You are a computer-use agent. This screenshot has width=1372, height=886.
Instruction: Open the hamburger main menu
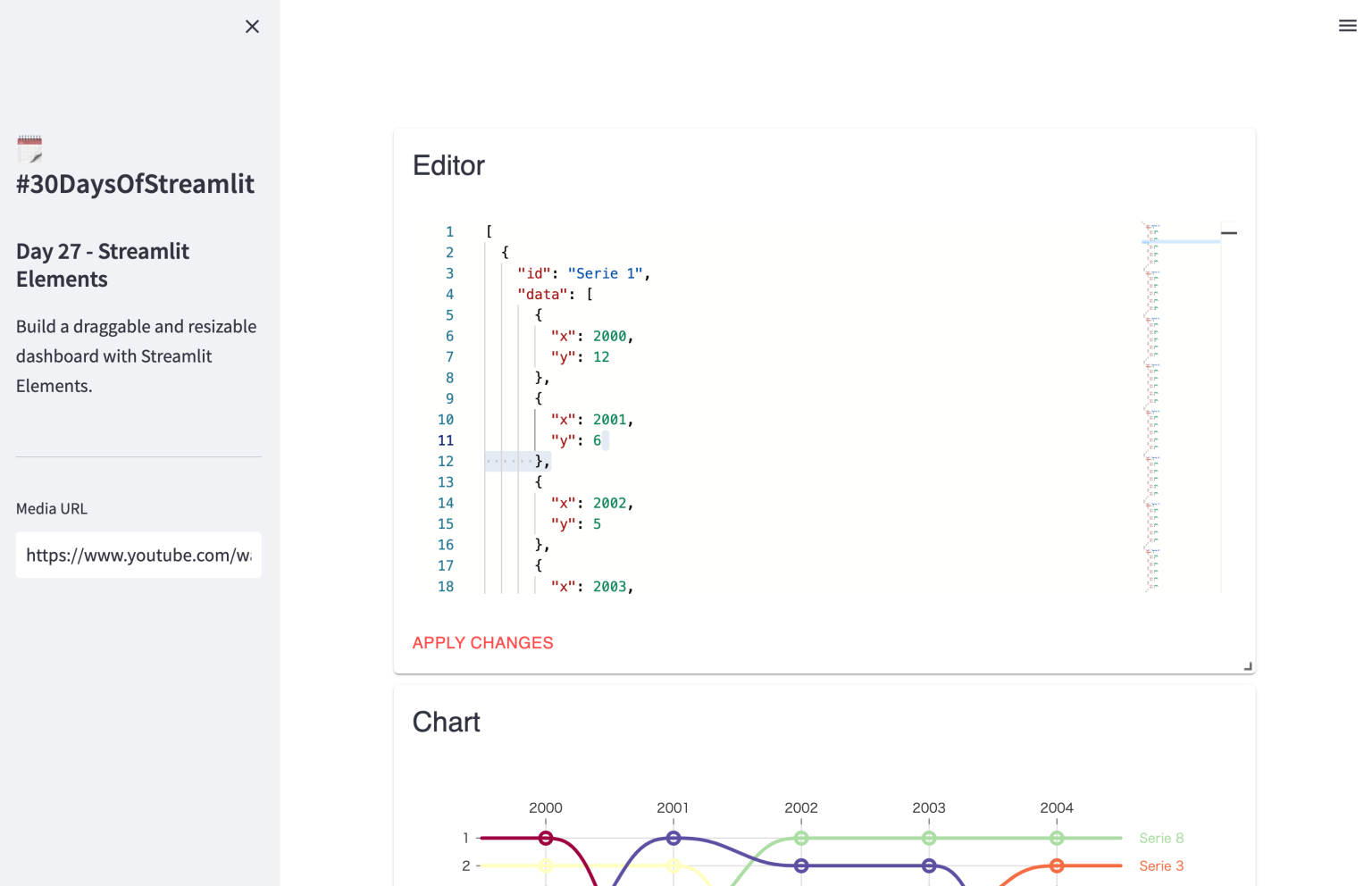click(1347, 26)
